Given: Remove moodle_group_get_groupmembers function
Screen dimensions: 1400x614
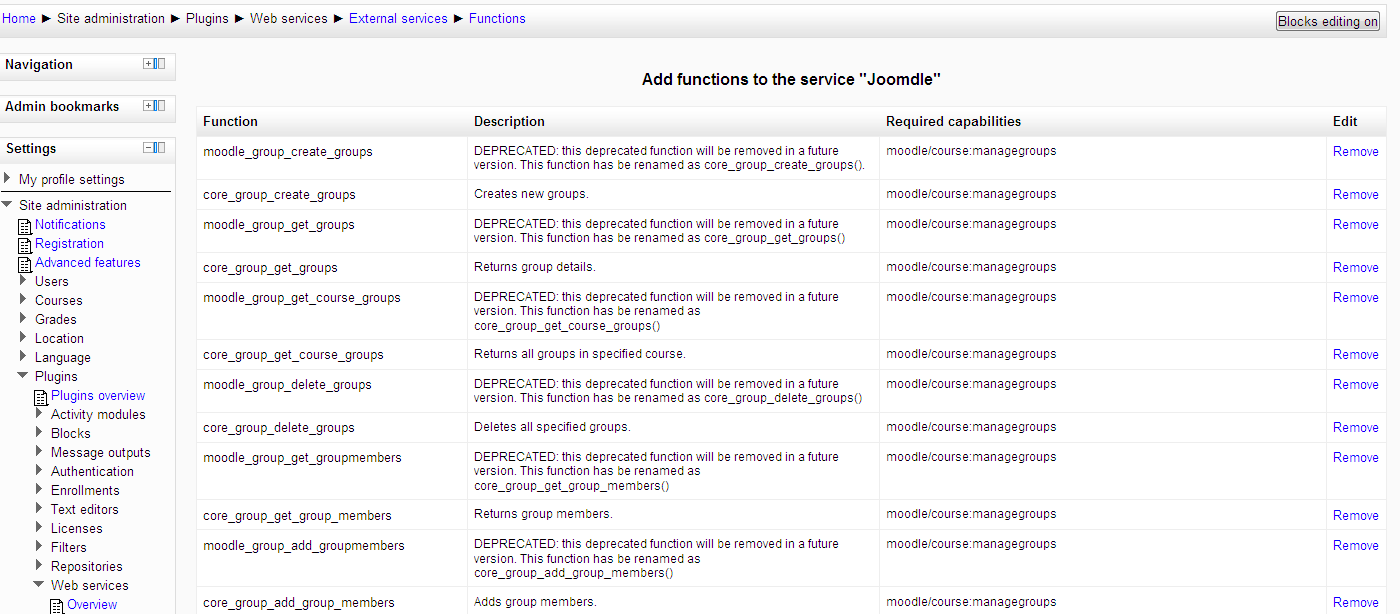Looking at the screenshot, I should tap(1355, 457).
